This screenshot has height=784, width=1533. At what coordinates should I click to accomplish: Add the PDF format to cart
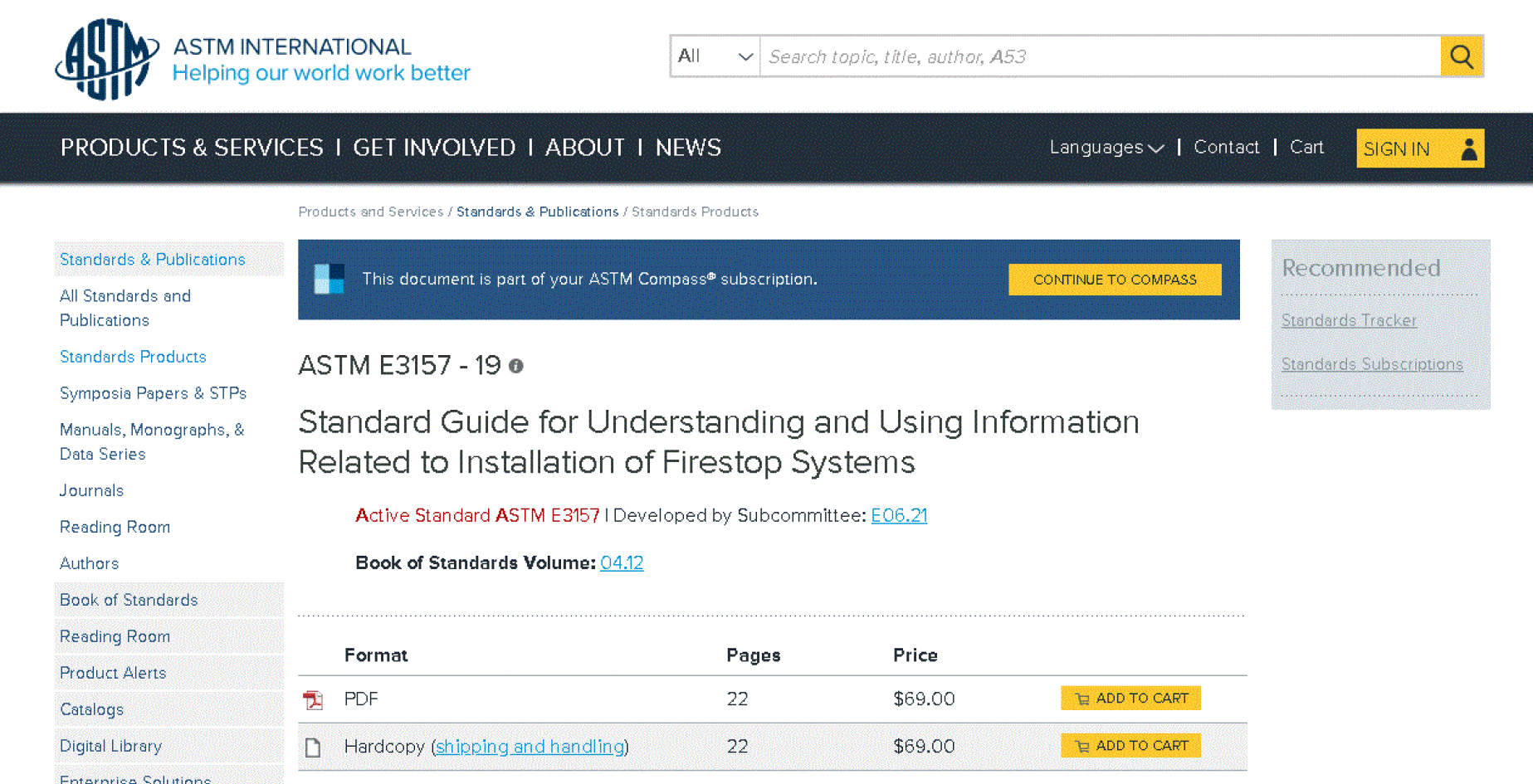[1130, 699]
